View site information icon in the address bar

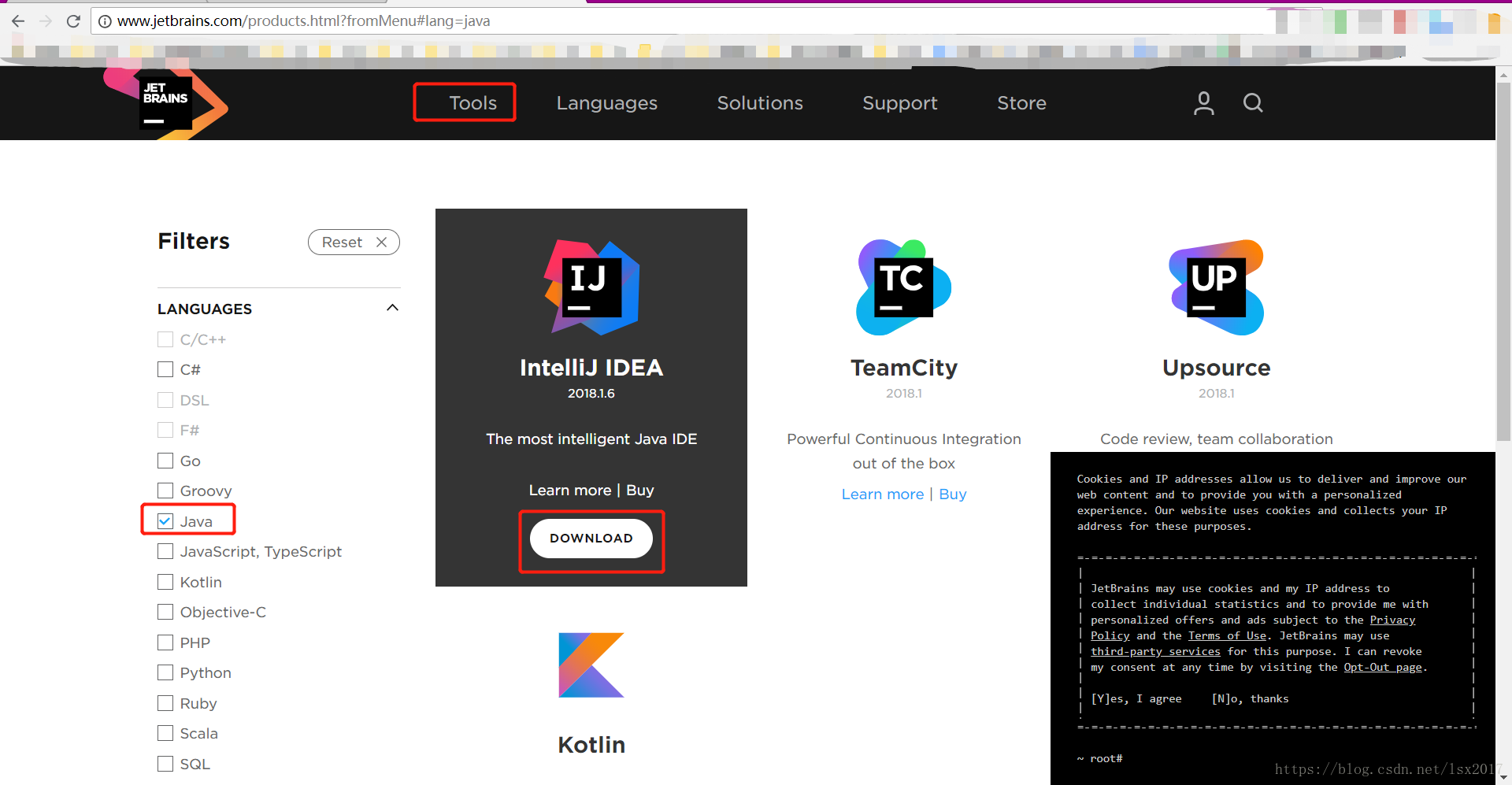coord(105,21)
